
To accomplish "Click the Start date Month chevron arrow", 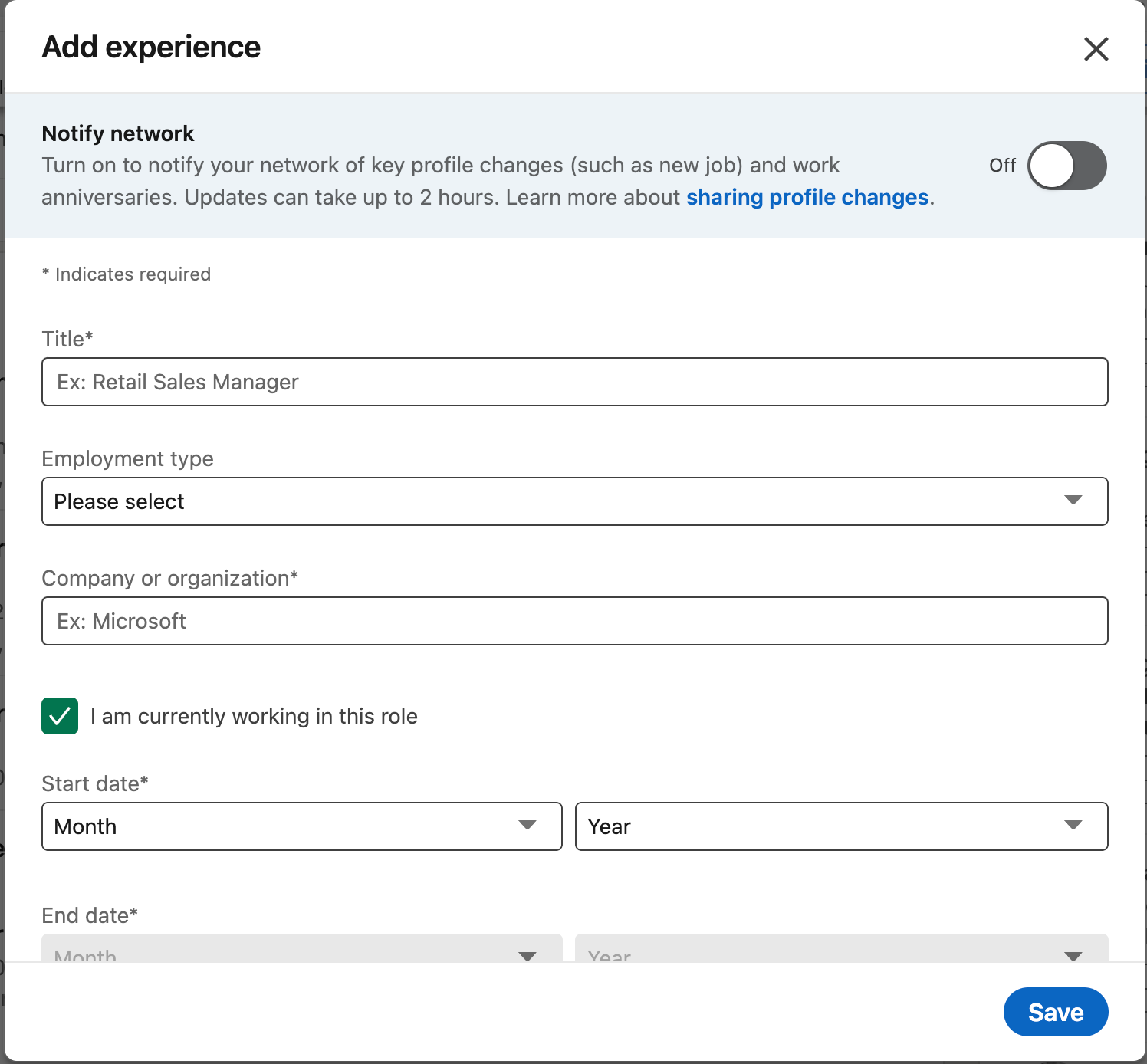I will click(x=527, y=826).
